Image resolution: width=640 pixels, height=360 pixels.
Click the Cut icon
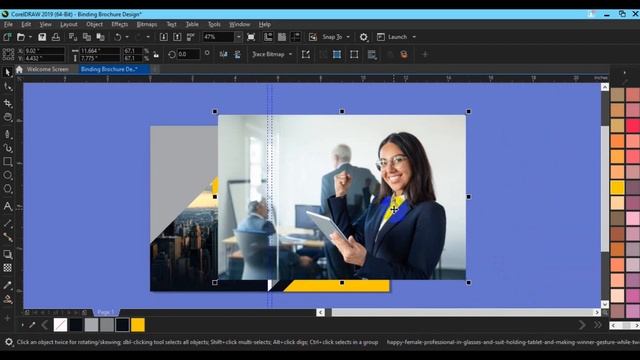(73, 37)
